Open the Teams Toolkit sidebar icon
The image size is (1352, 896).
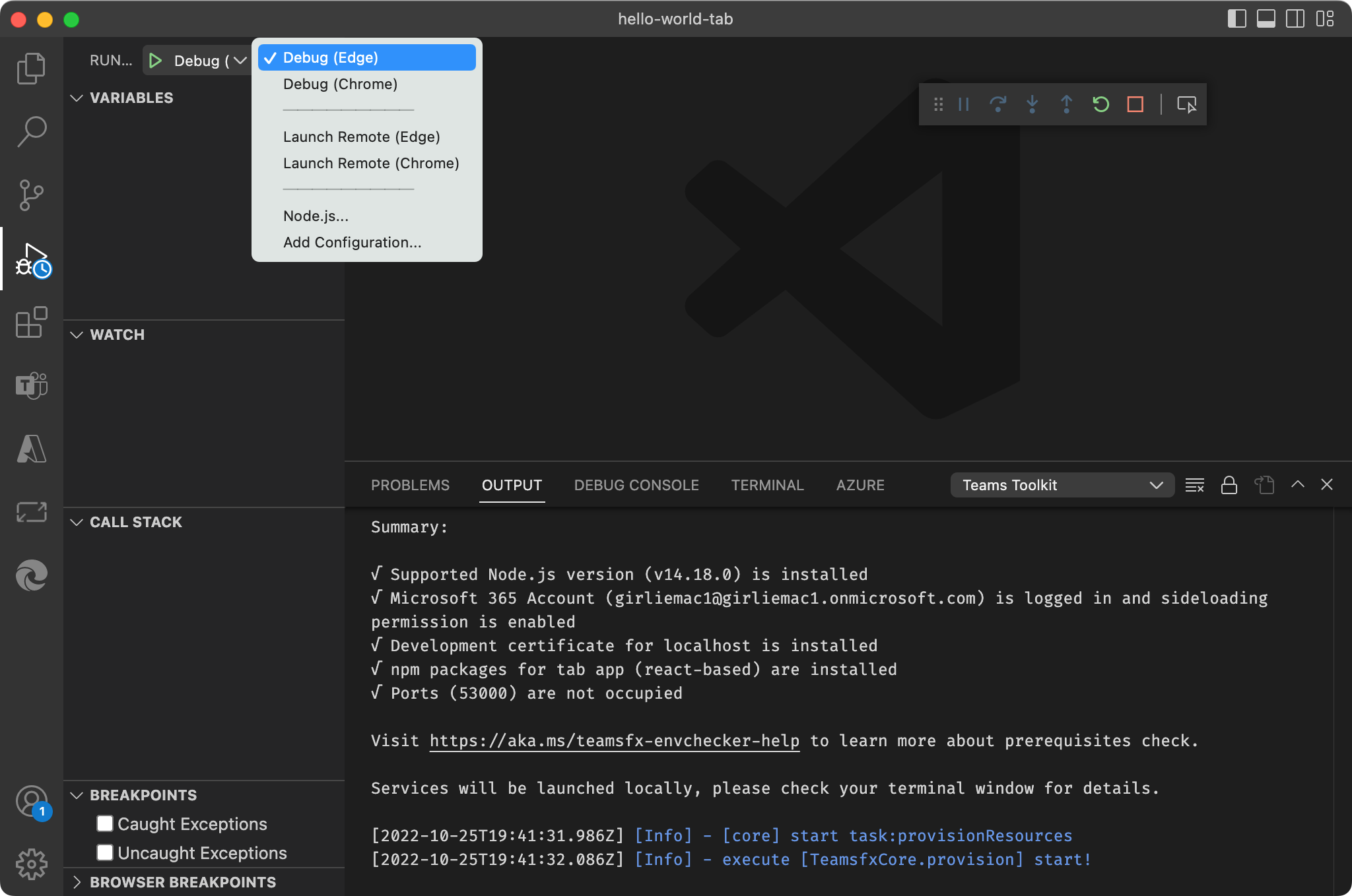coord(31,385)
